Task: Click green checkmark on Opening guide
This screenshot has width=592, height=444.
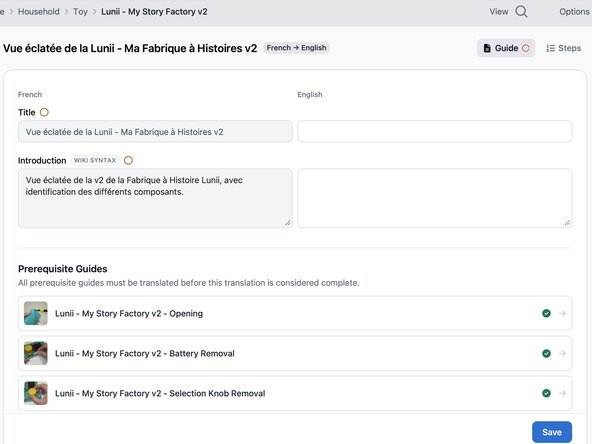Action: tap(546, 313)
